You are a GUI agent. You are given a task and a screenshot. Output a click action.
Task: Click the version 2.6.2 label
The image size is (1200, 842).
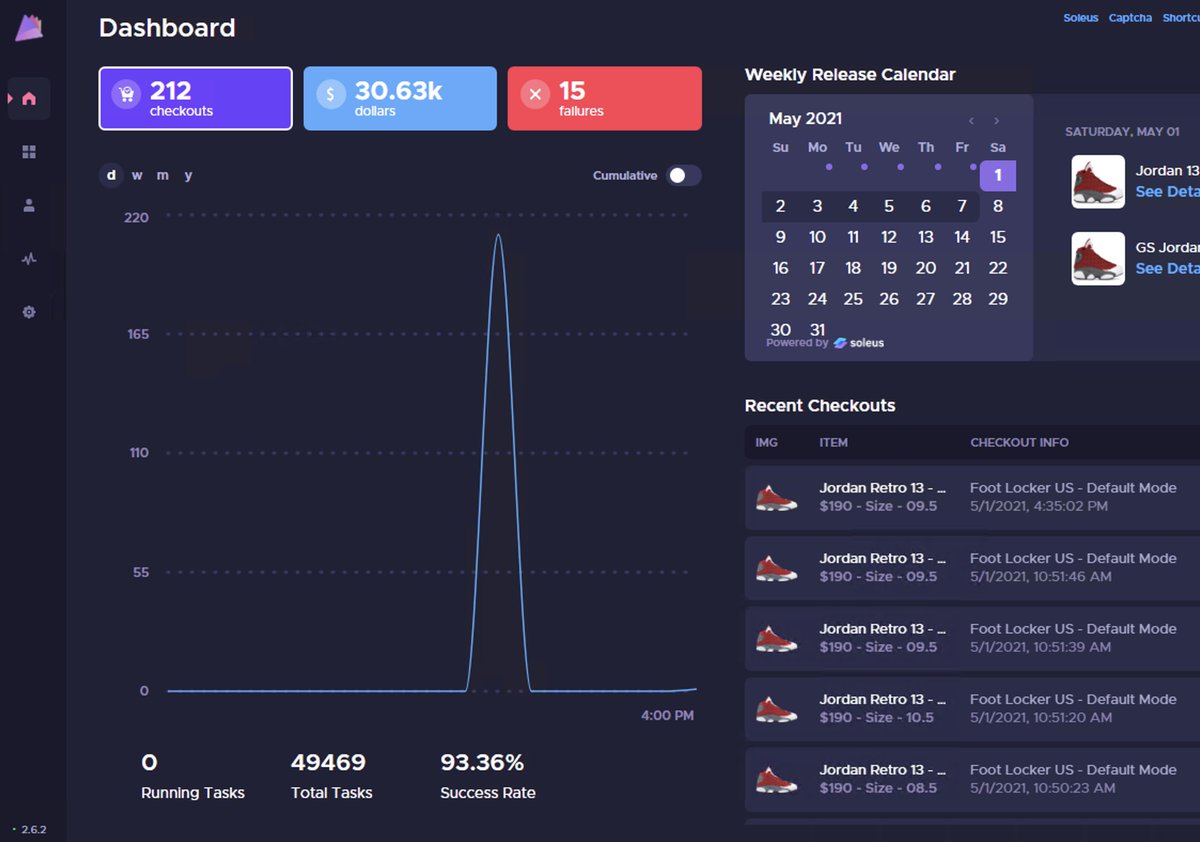34,830
